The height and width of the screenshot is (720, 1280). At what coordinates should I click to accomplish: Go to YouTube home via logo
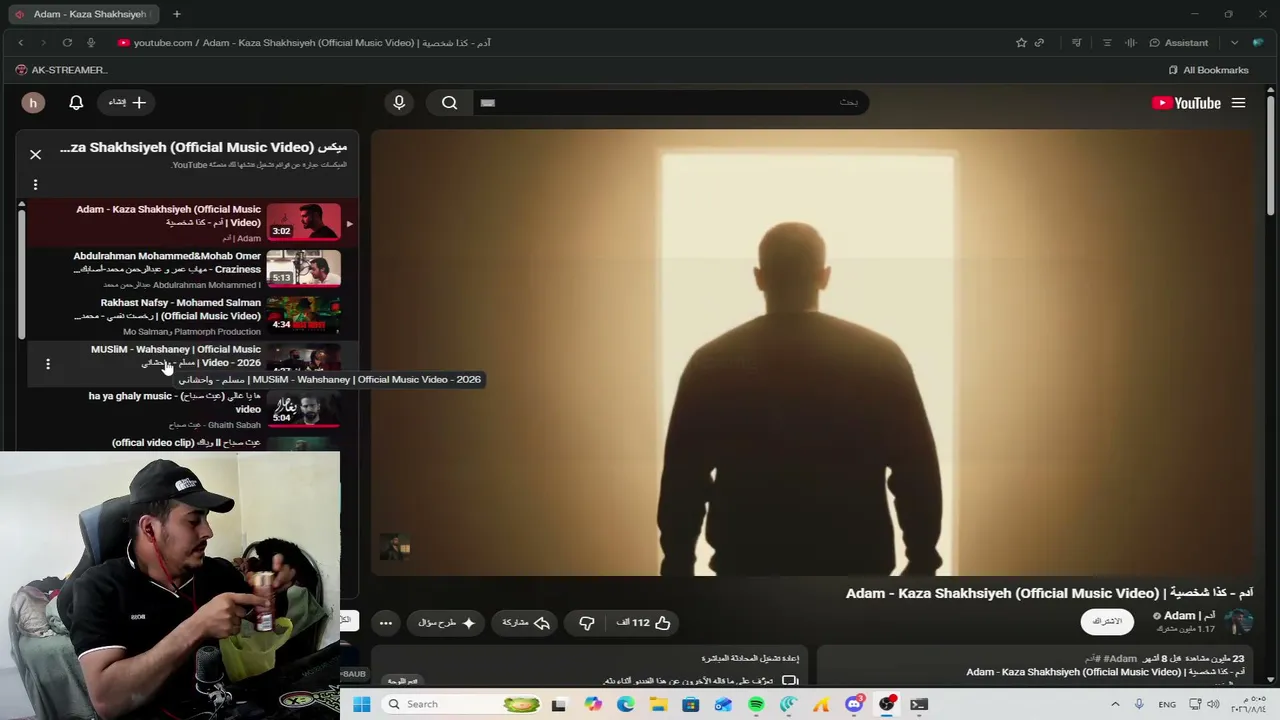(x=1187, y=103)
